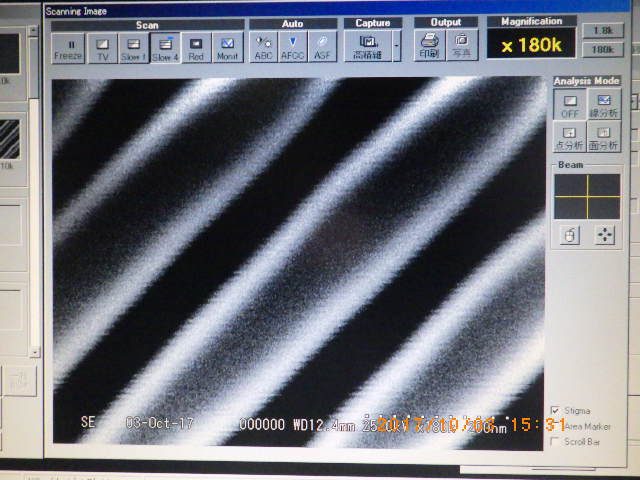Click the top dark thumbnail in left panel
The image size is (640, 480).
(x=9, y=54)
